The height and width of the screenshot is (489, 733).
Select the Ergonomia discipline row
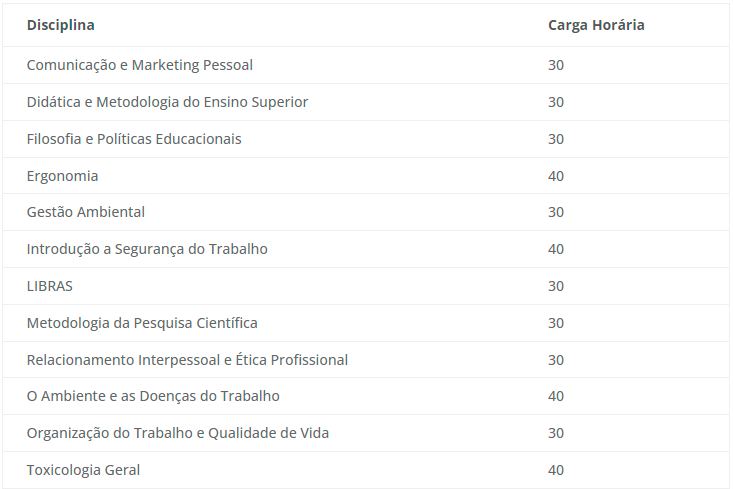[x=366, y=176]
